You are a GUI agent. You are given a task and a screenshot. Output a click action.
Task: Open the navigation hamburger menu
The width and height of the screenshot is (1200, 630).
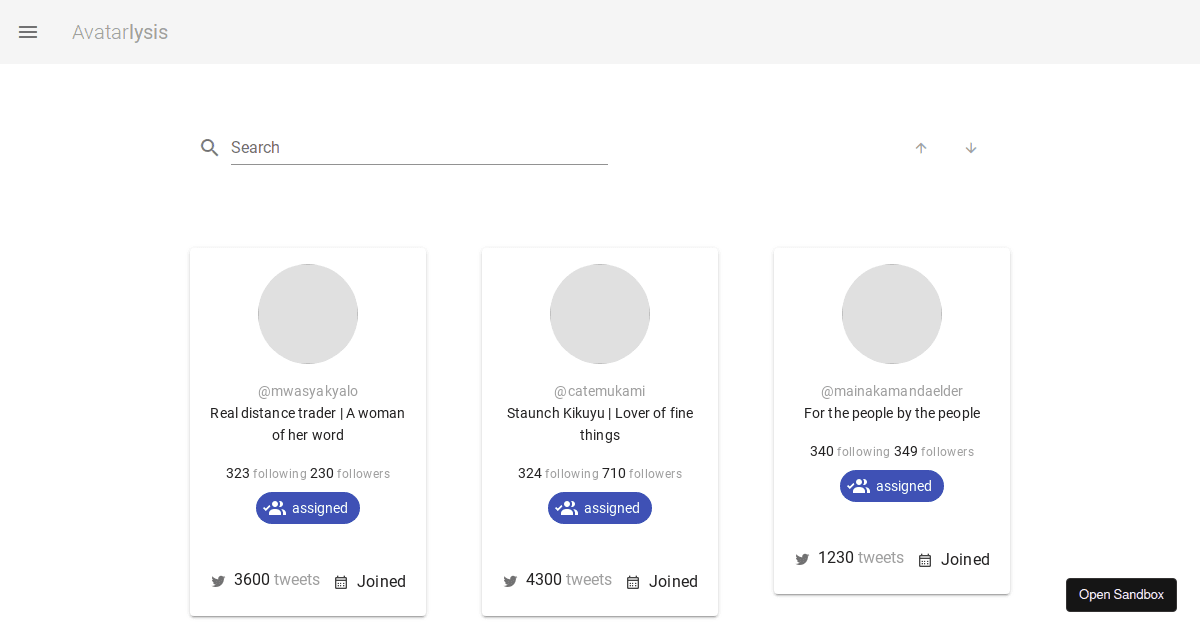[x=28, y=31]
